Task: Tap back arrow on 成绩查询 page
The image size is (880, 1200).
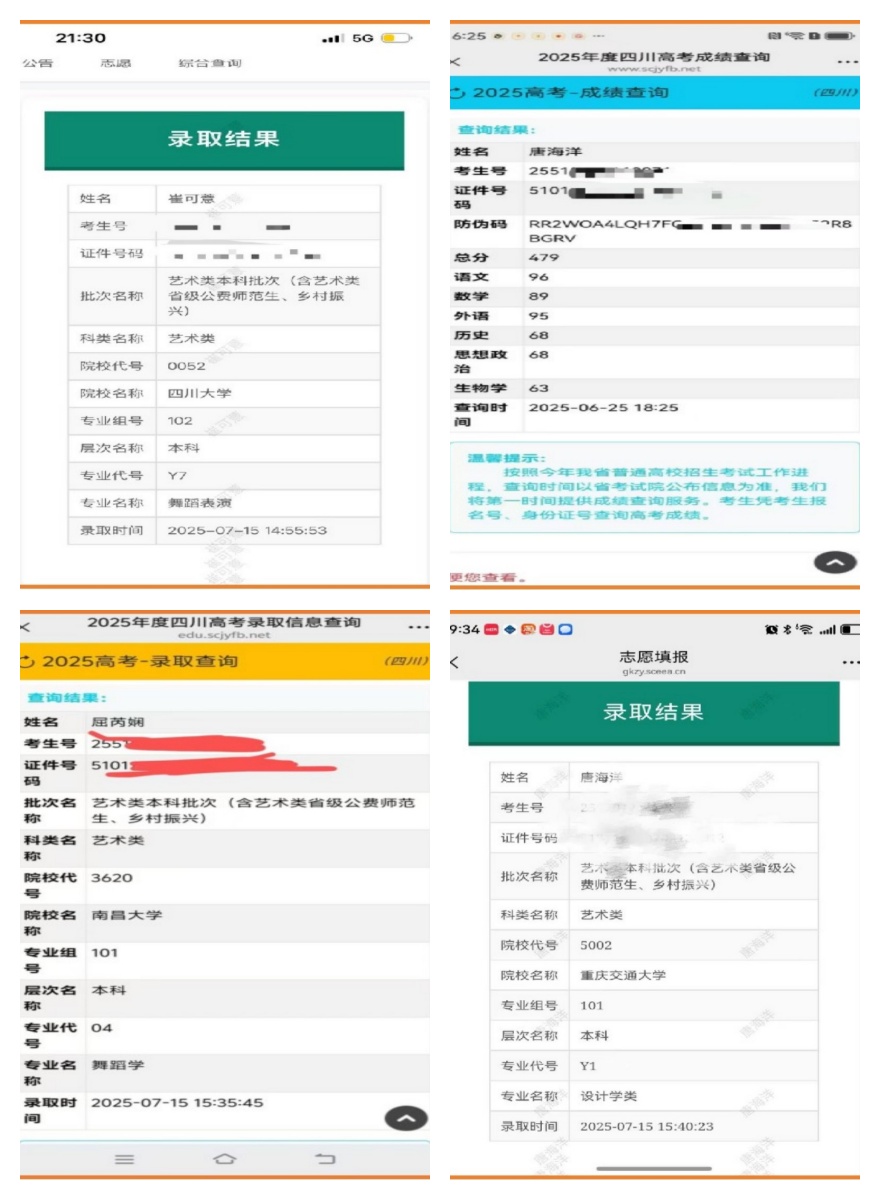Action: tap(456, 62)
